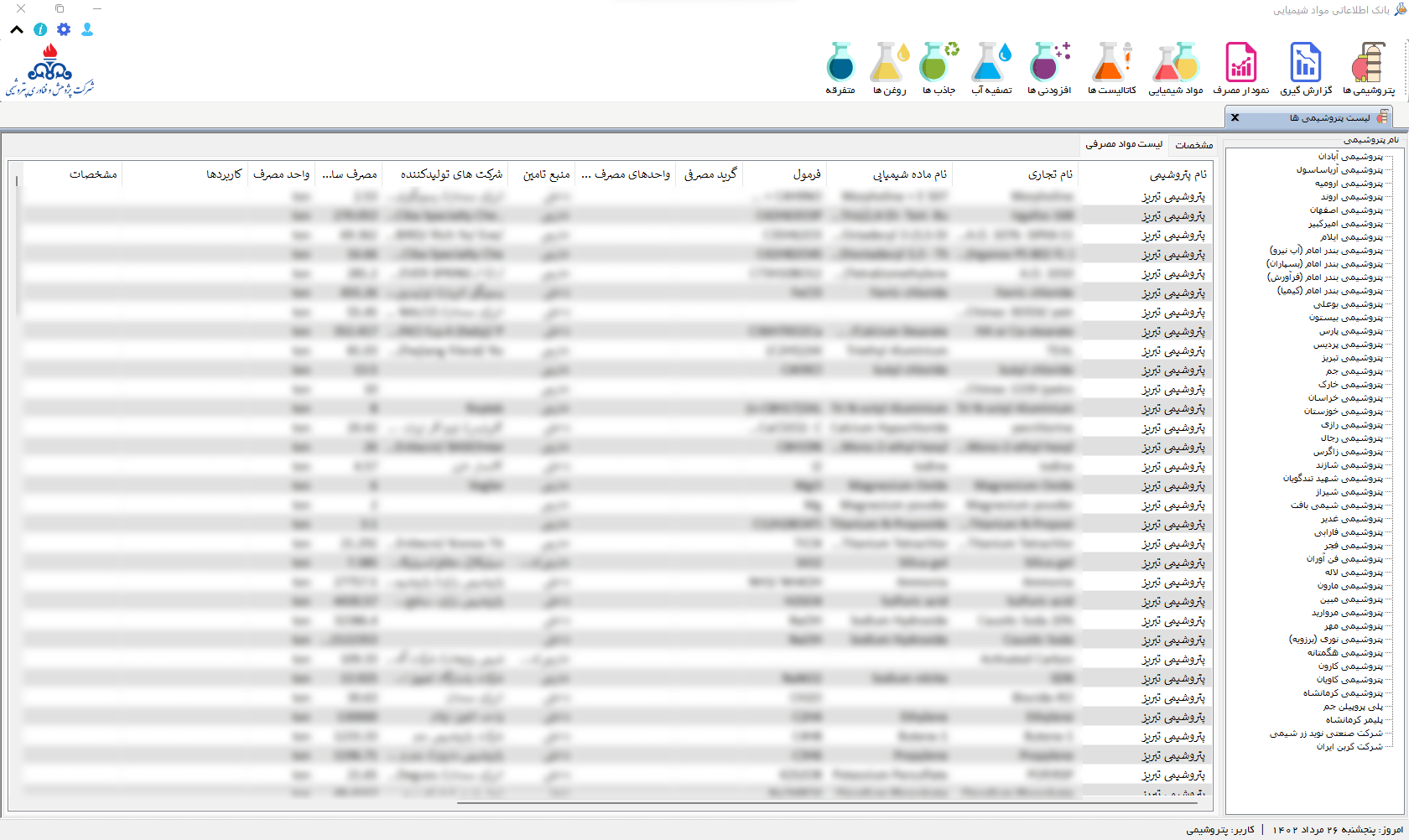Select پتروشیمی شهید تندگویان in the tree
1409x840 pixels.
[x=1333, y=479]
